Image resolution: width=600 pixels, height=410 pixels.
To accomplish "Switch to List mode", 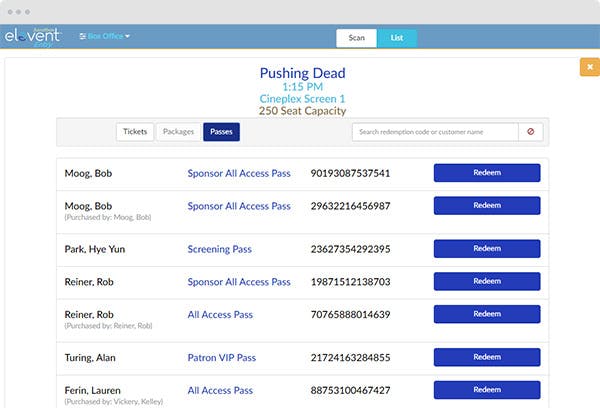I will (x=396, y=38).
